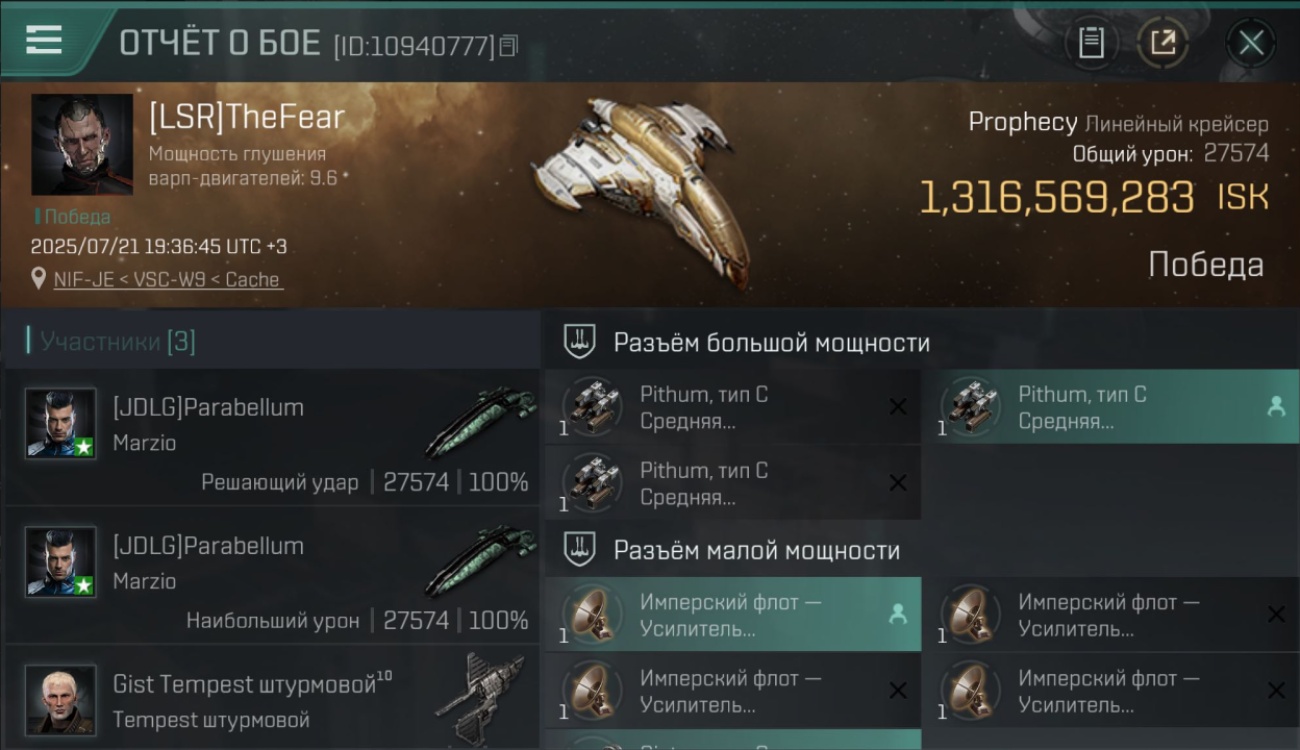Open the hamburger menu in the top-left corner
The width and height of the screenshot is (1300, 750).
[44, 40]
